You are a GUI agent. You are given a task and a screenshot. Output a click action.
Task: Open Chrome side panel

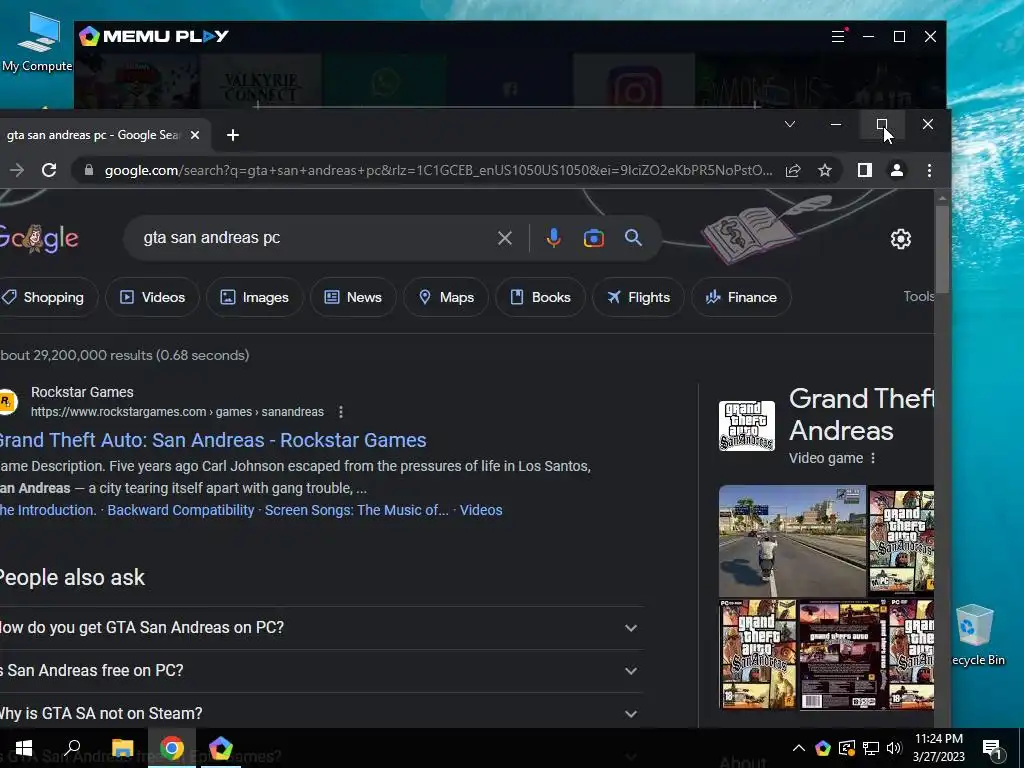click(865, 170)
